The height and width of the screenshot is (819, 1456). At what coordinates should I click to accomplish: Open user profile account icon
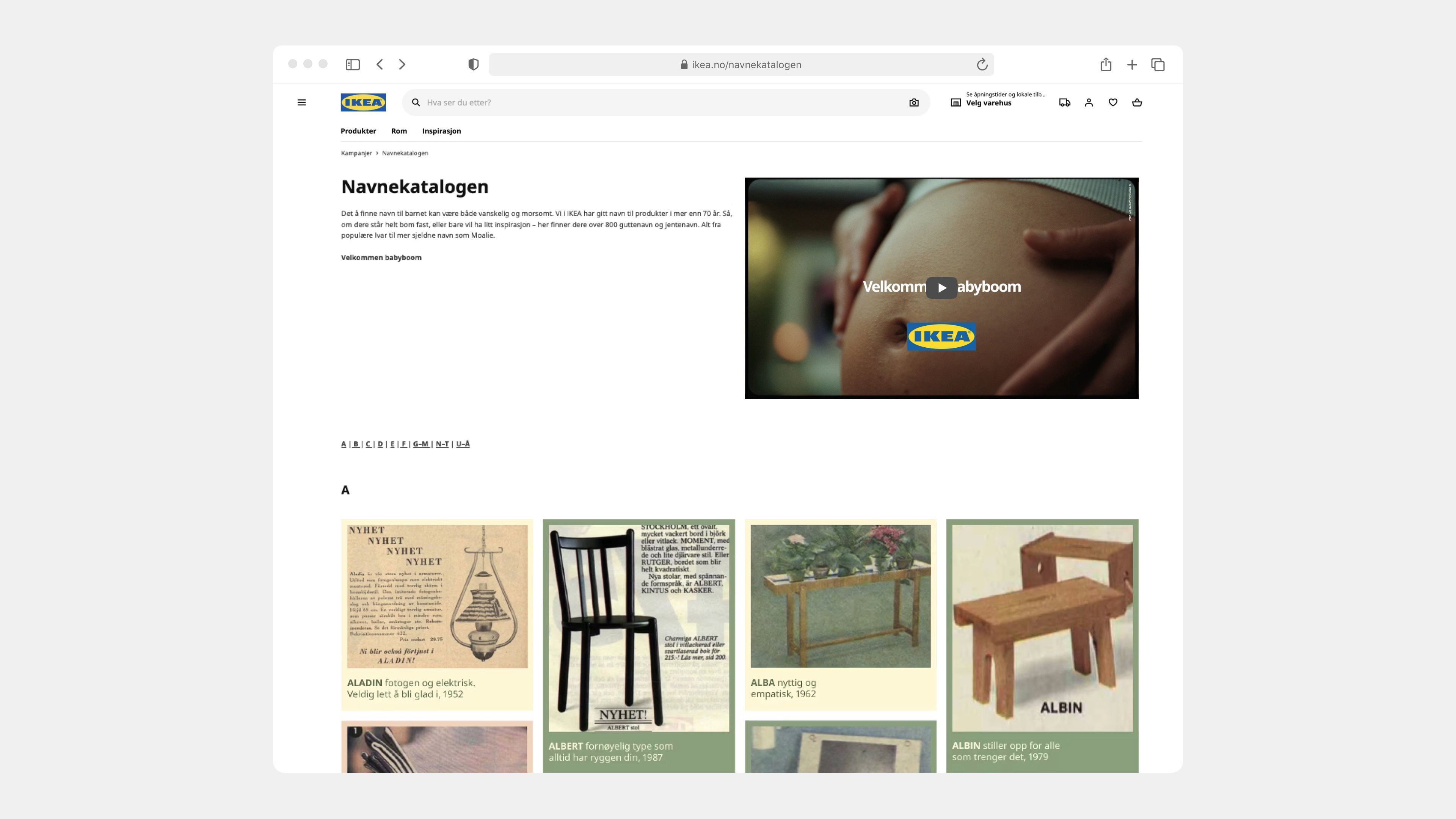pos(1089,102)
